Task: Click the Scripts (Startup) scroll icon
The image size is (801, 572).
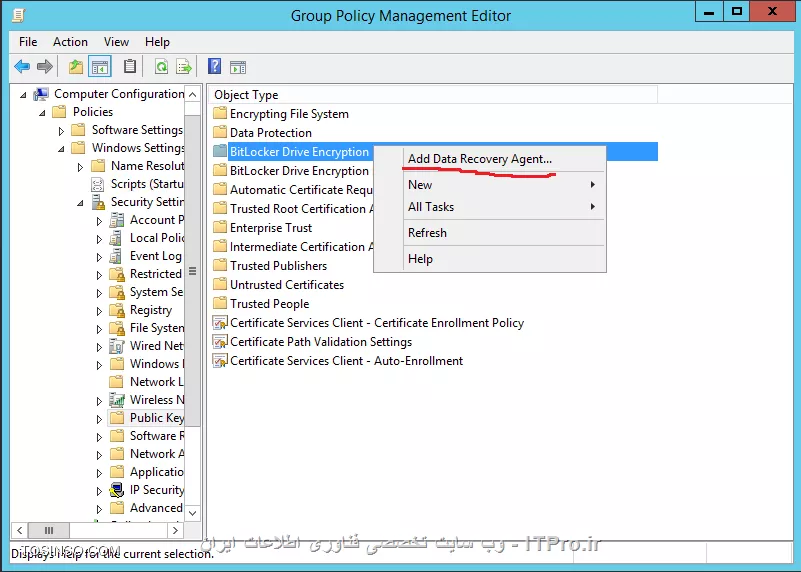Action: [97, 184]
